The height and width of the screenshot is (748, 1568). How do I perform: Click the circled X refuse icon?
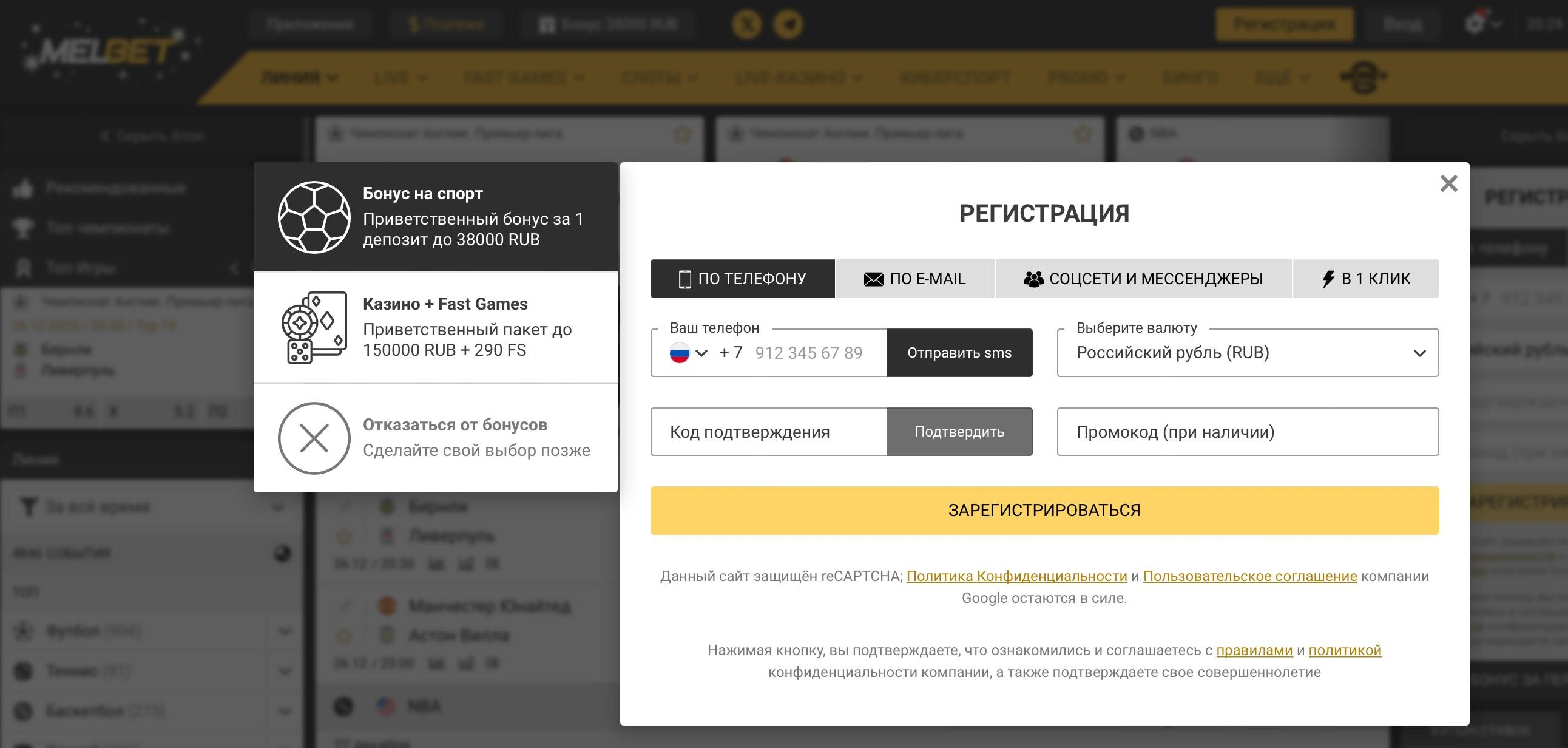click(314, 438)
